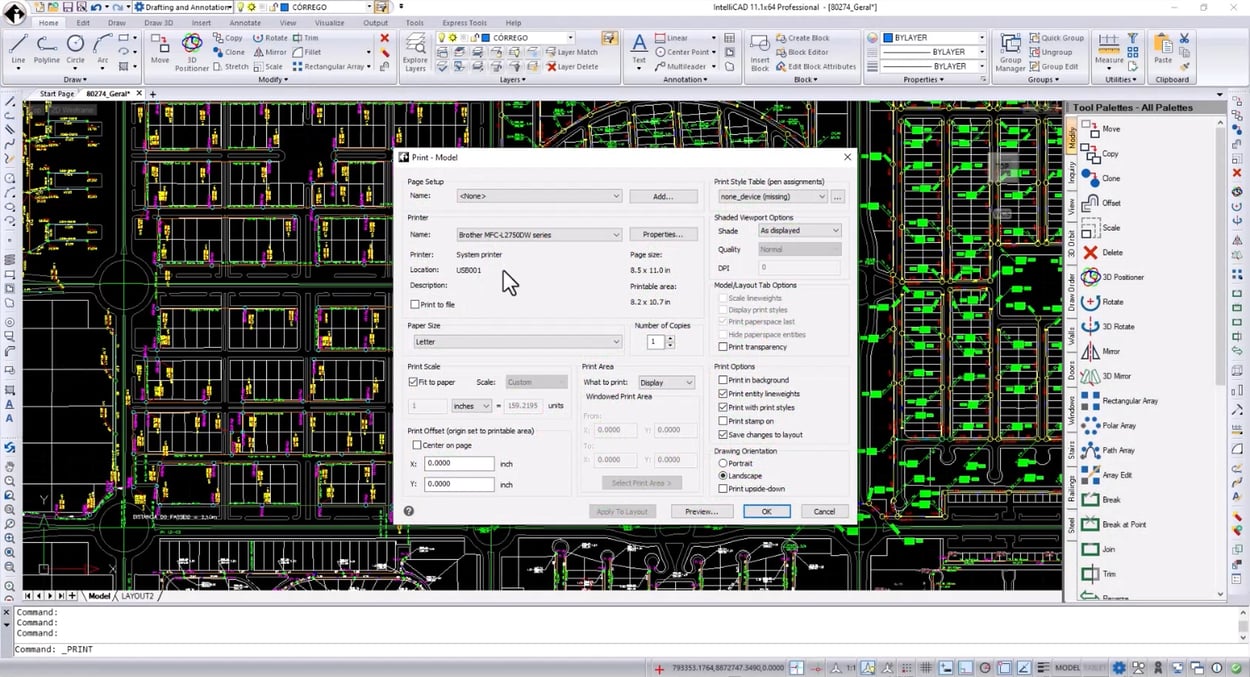Viewport: 1250px width, 677px height.
Task: Click the Preview... button
Action: click(x=701, y=511)
